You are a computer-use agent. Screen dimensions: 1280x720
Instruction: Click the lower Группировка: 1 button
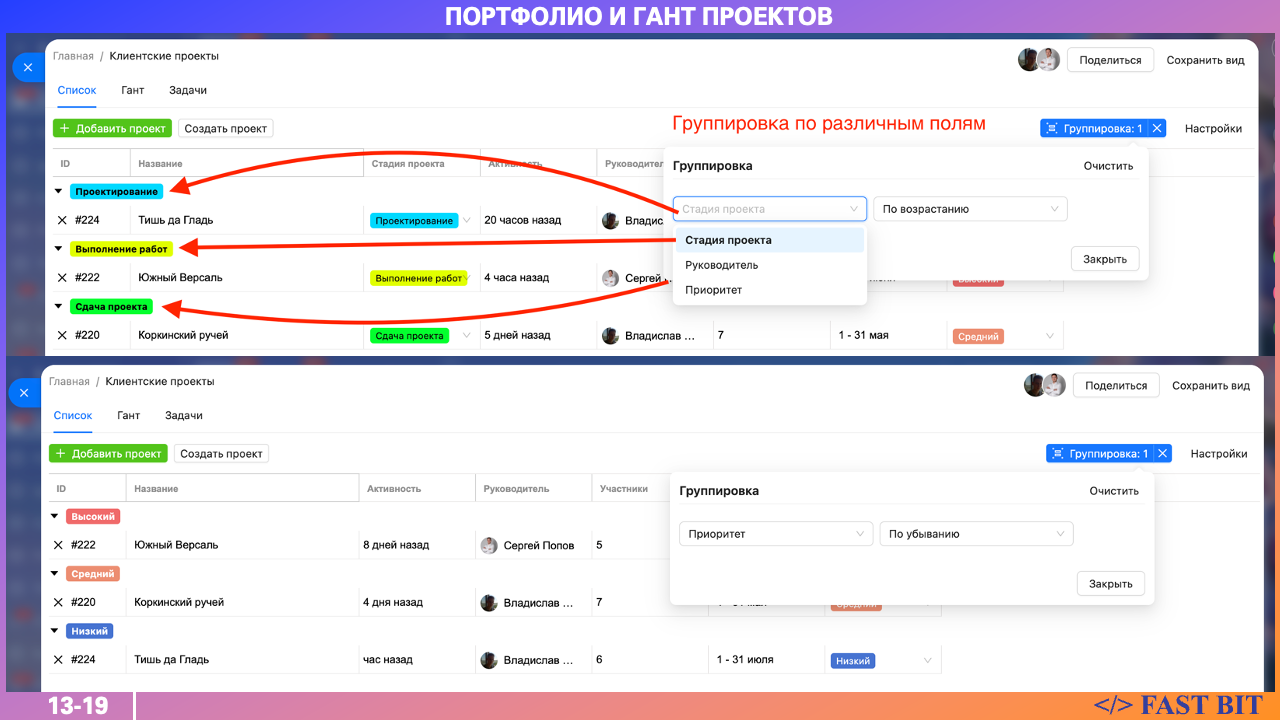[x=1100, y=453]
